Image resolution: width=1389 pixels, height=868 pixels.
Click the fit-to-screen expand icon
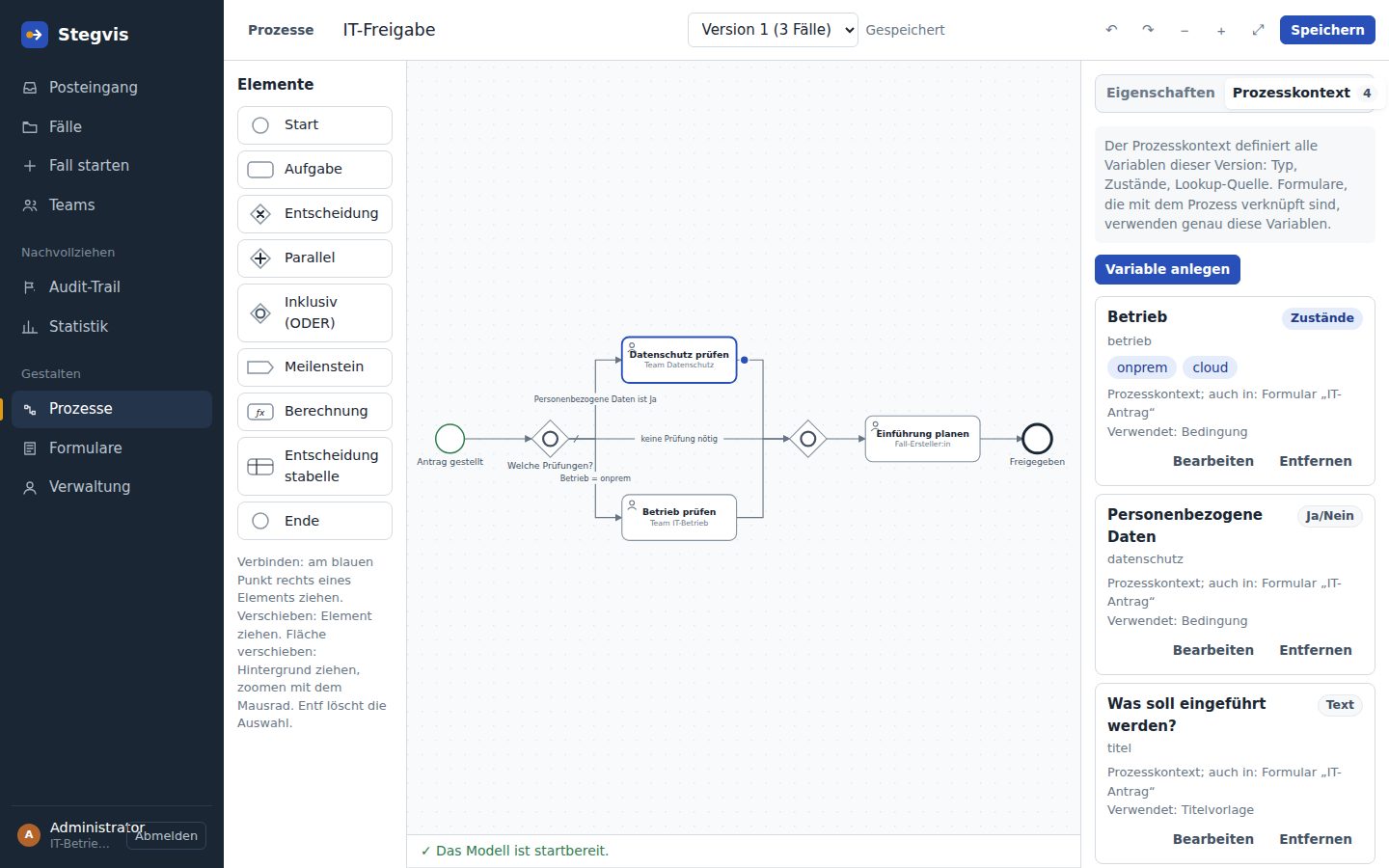pos(1258,30)
